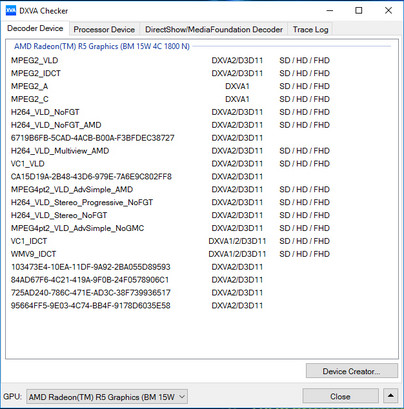This screenshot has width=404, height=409.
Task: Click SD / HD / FHD in MPEG2_VLD row
Action: coord(304,60)
